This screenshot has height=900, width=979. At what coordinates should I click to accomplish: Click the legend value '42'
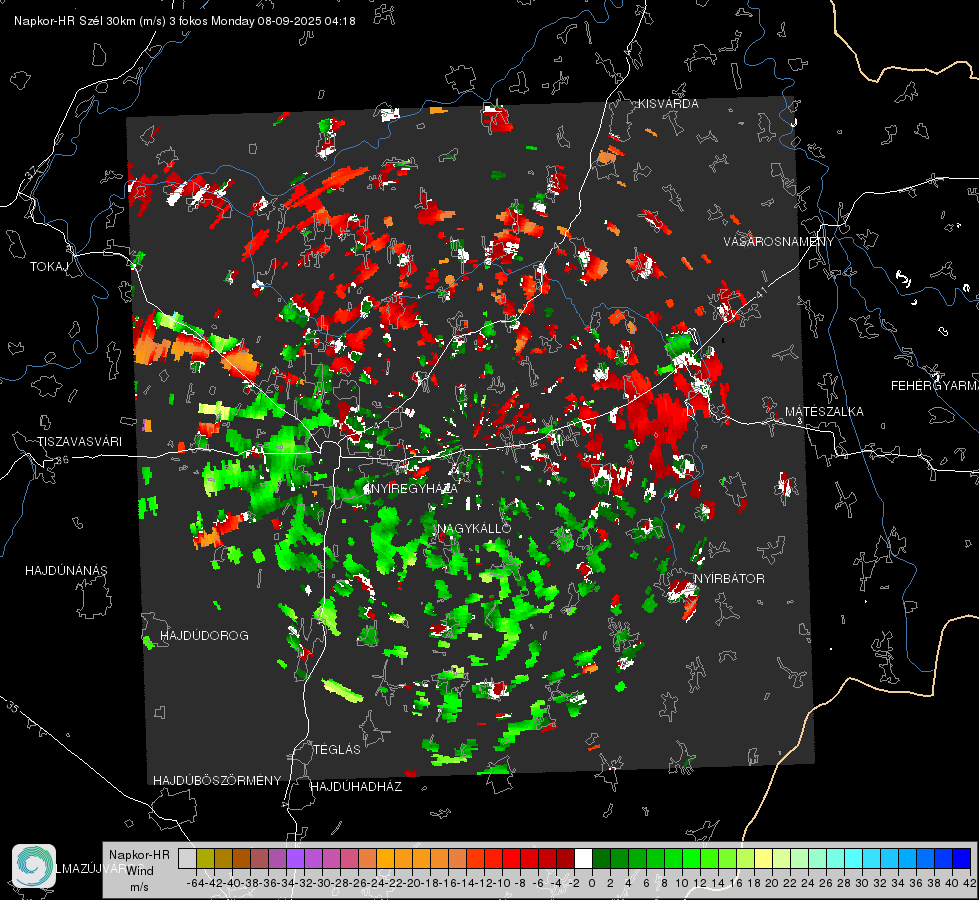click(969, 883)
